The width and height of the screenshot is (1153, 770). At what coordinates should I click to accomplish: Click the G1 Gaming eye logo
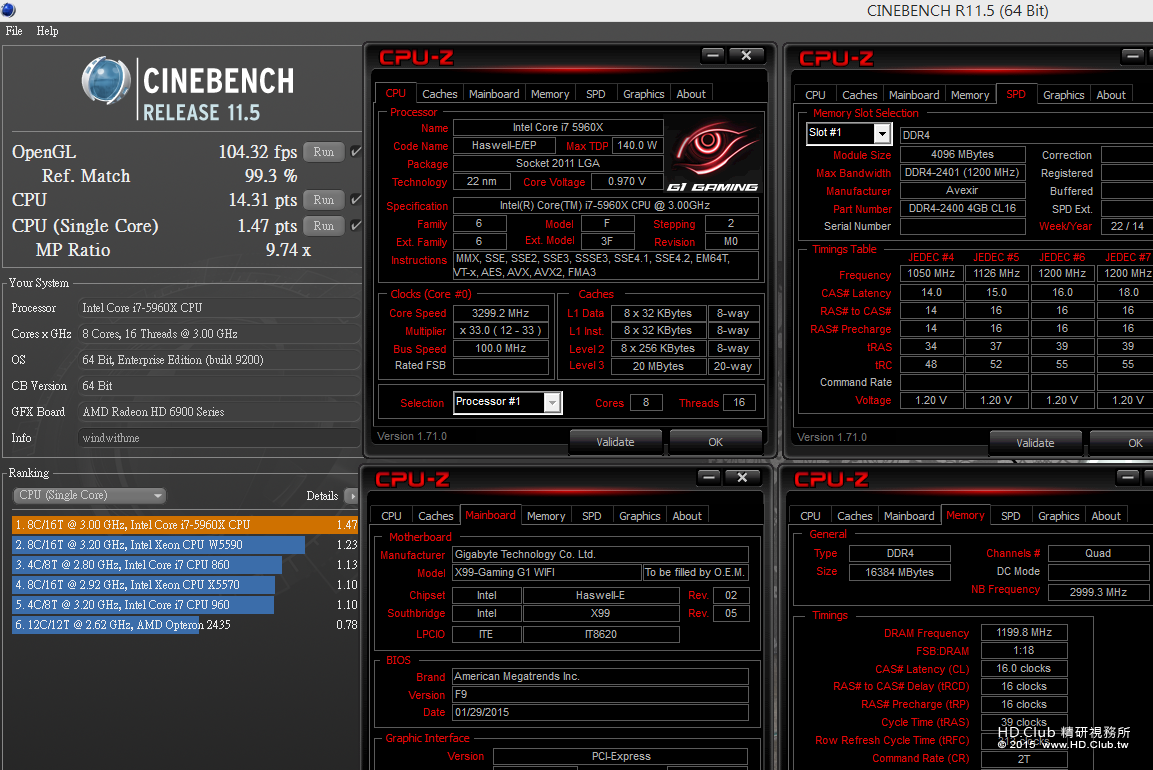[713, 157]
